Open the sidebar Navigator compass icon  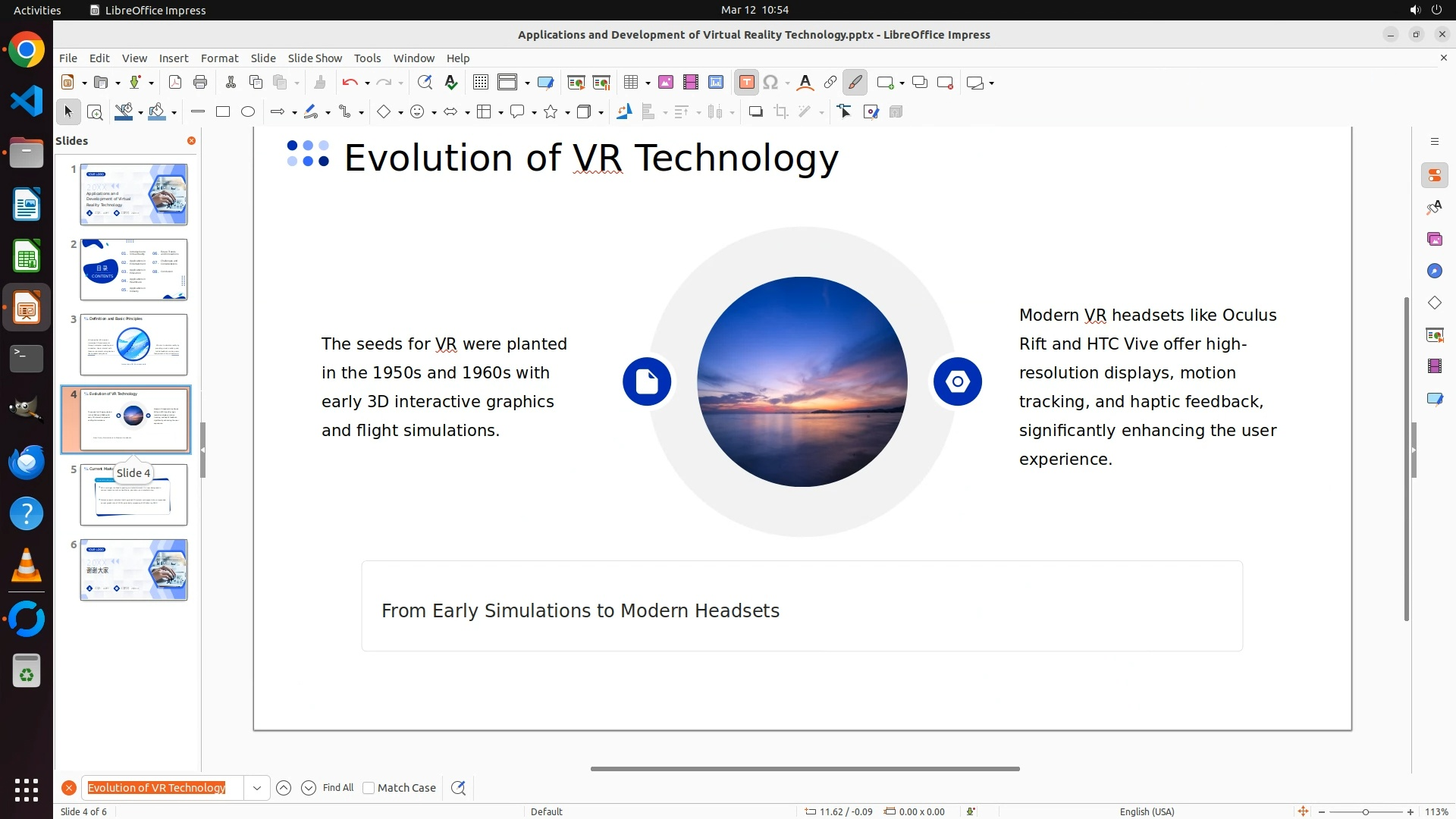pos(1434,271)
